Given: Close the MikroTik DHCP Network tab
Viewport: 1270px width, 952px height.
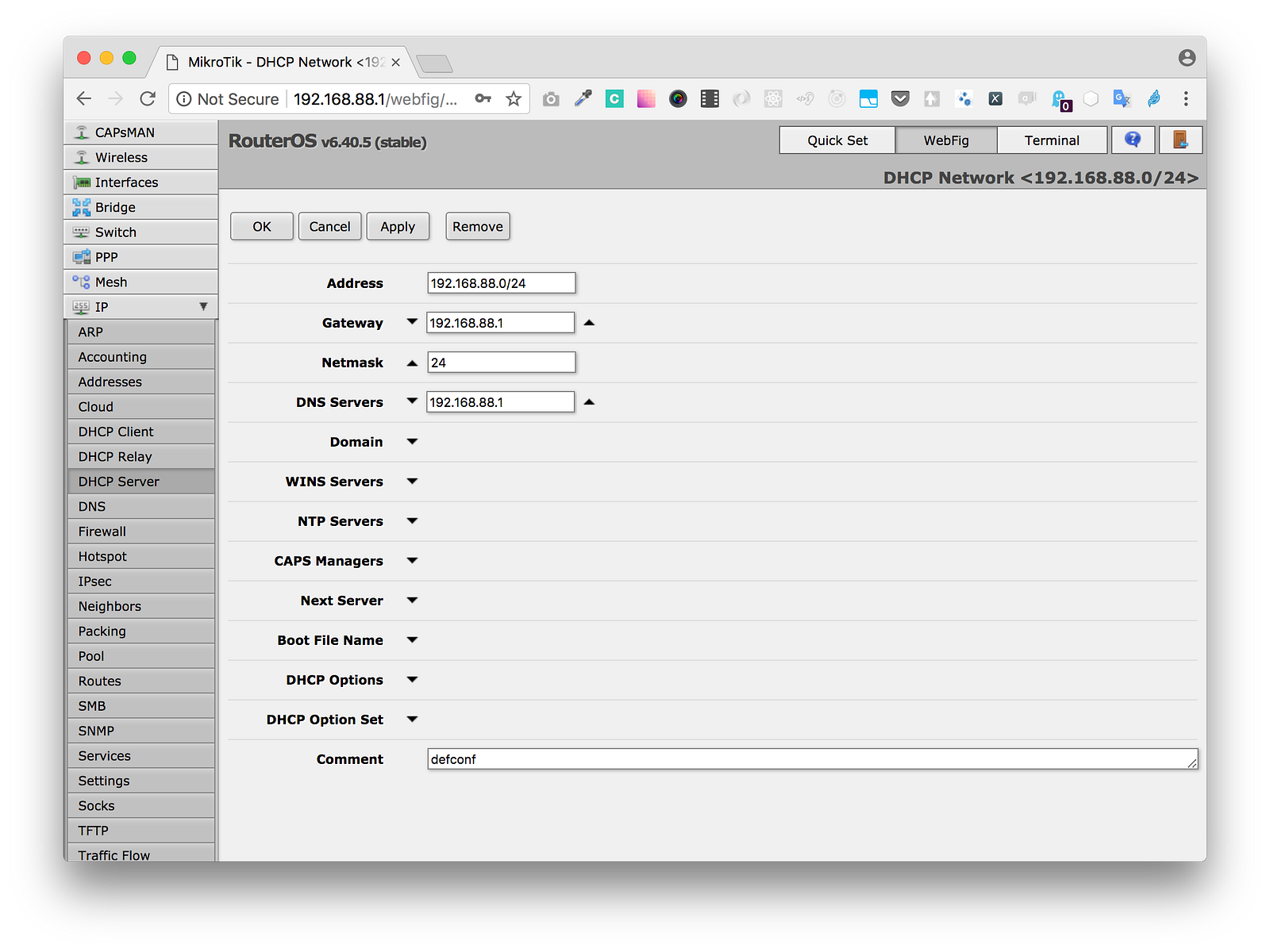Looking at the screenshot, I should point(395,62).
